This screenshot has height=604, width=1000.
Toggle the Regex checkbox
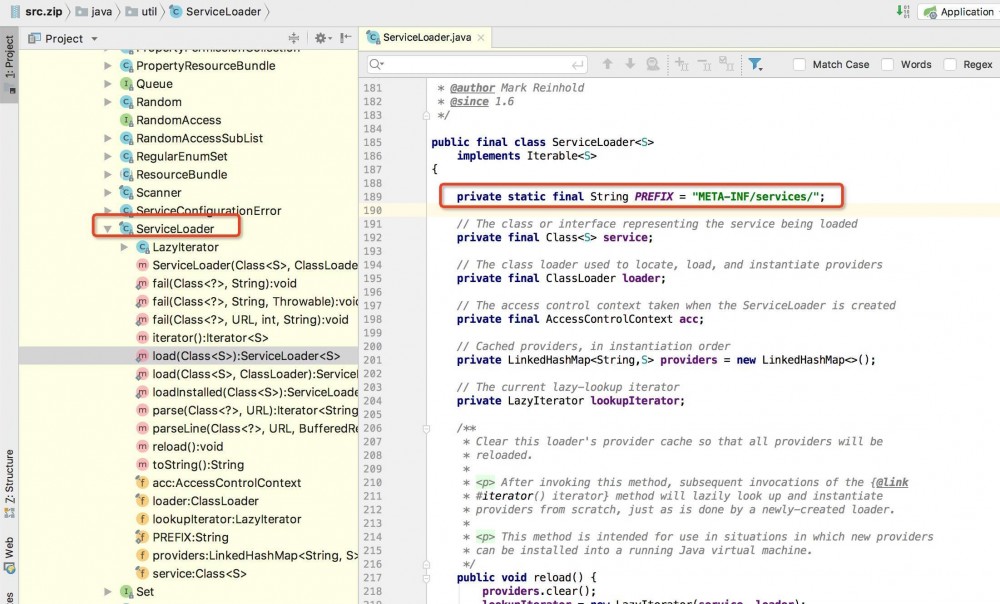click(x=949, y=64)
